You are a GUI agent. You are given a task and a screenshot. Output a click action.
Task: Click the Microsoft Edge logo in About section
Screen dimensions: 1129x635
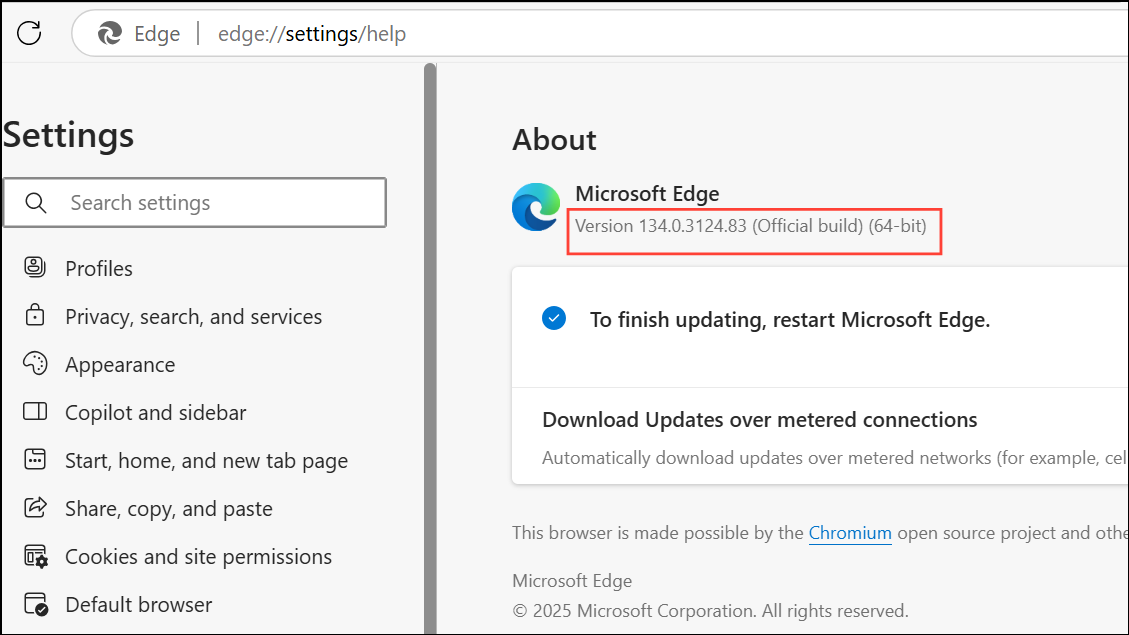point(535,207)
